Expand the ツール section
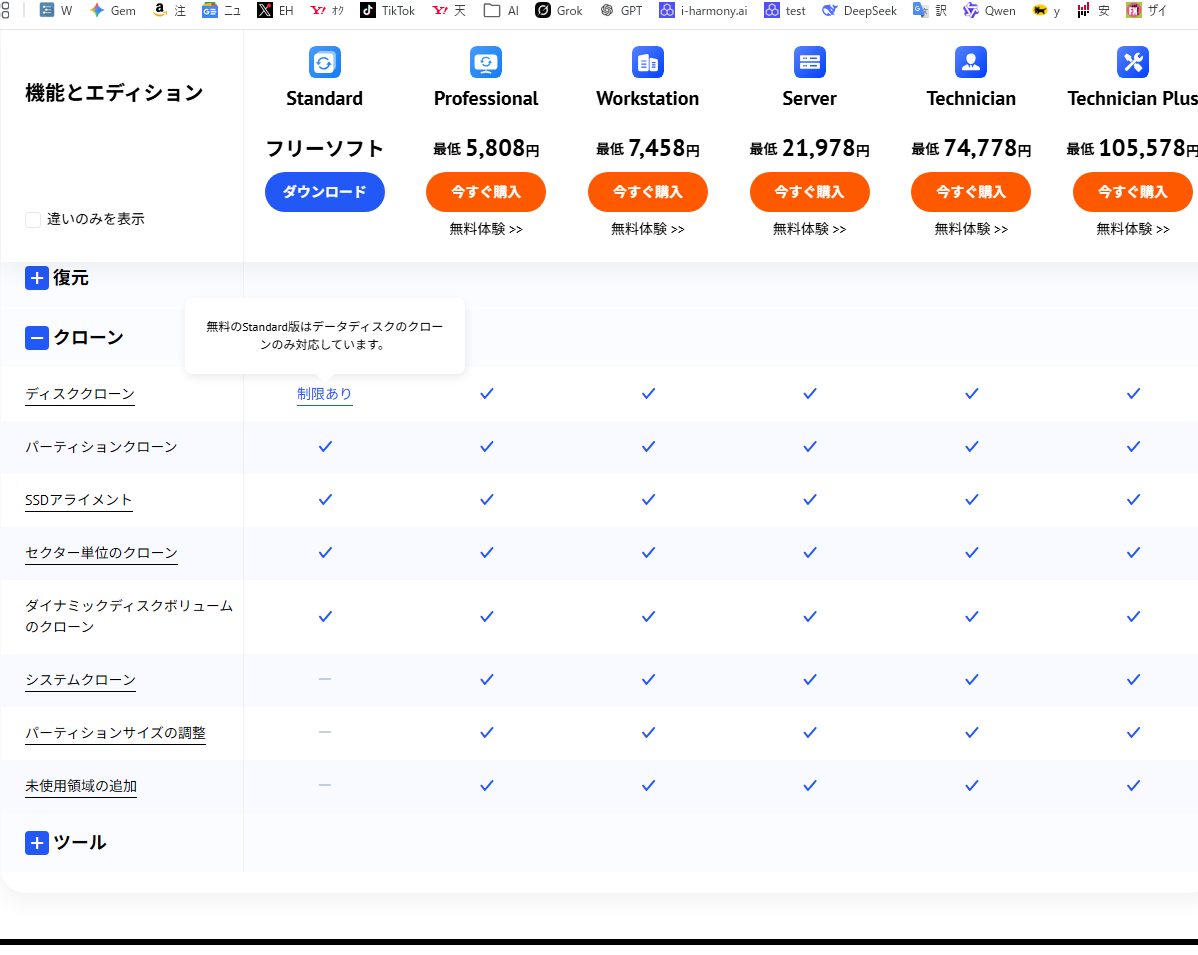This screenshot has width=1198, height=955. [37, 843]
